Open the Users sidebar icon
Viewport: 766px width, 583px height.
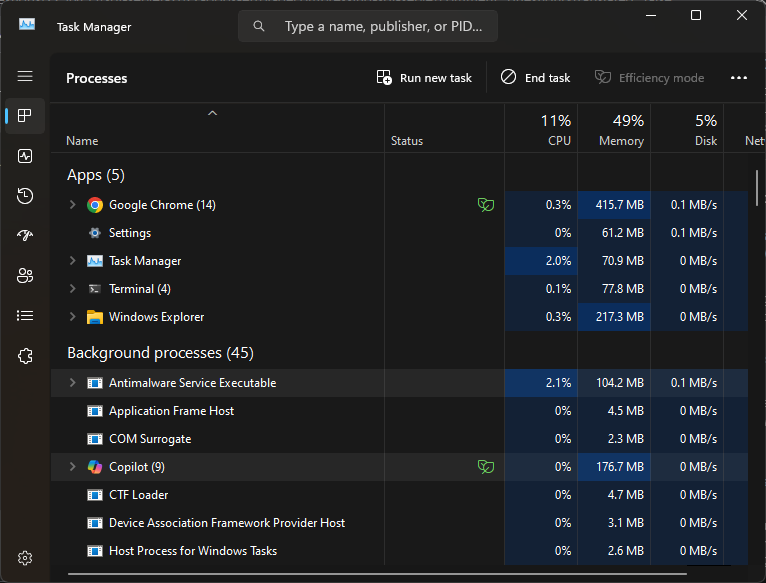(25, 276)
